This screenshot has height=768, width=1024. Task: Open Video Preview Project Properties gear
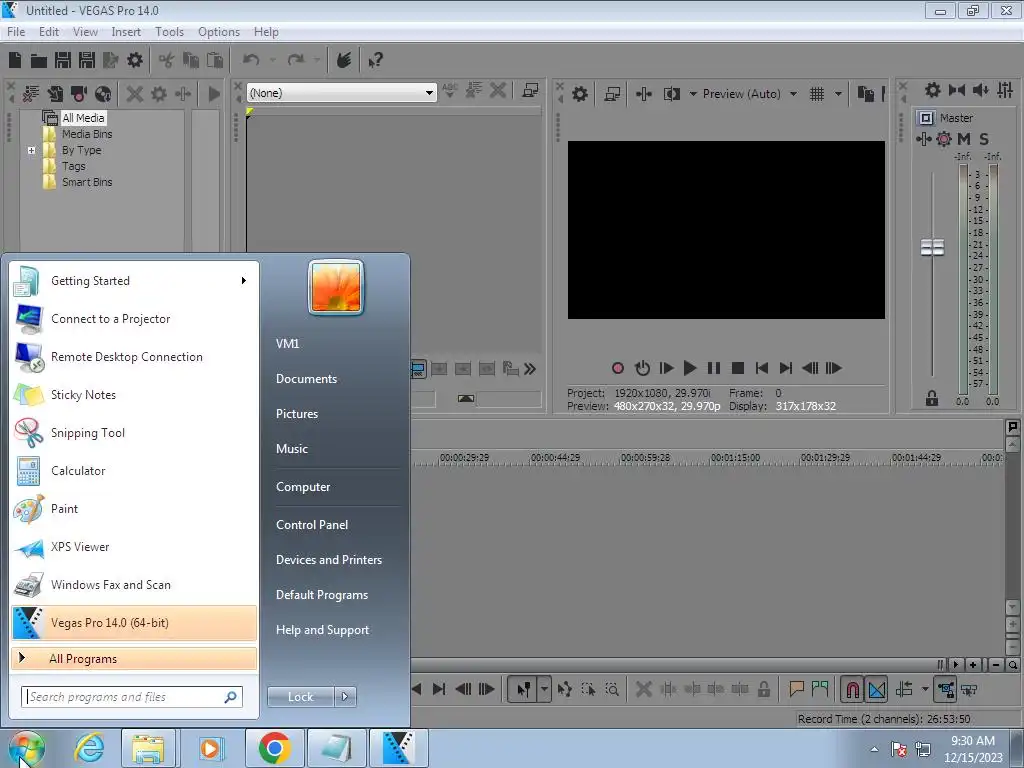tap(579, 94)
